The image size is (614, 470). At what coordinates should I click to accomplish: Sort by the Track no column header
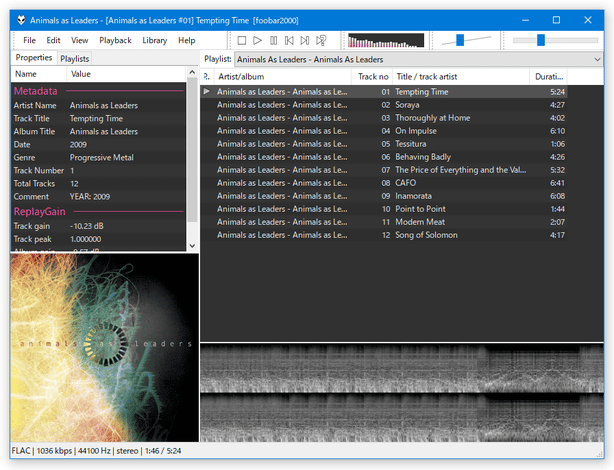click(x=373, y=77)
